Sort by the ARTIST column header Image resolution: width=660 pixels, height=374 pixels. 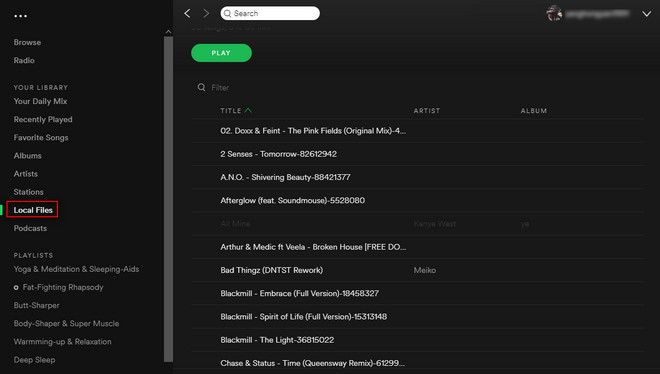tap(426, 111)
